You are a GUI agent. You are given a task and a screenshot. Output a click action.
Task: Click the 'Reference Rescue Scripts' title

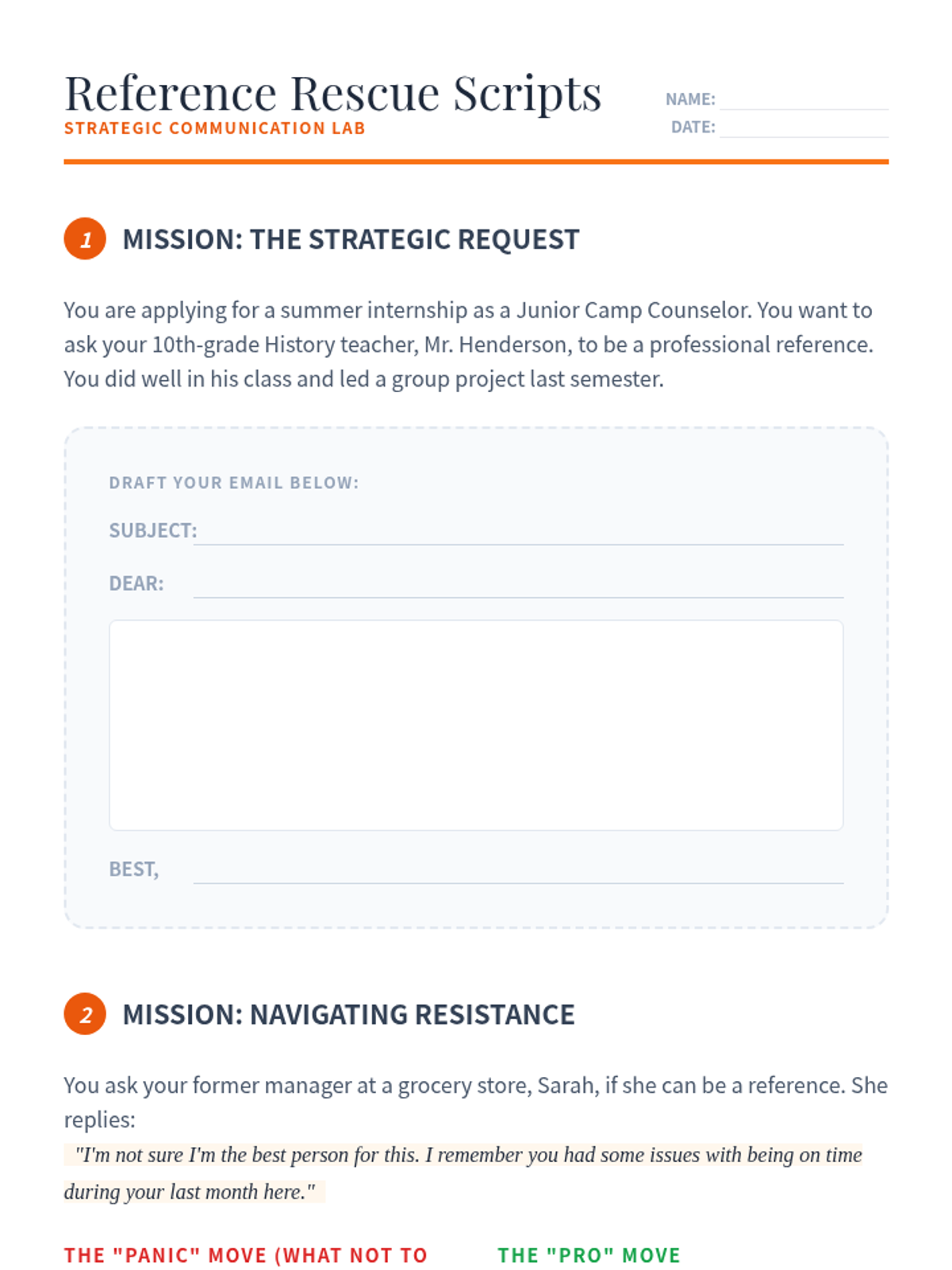[x=333, y=94]
